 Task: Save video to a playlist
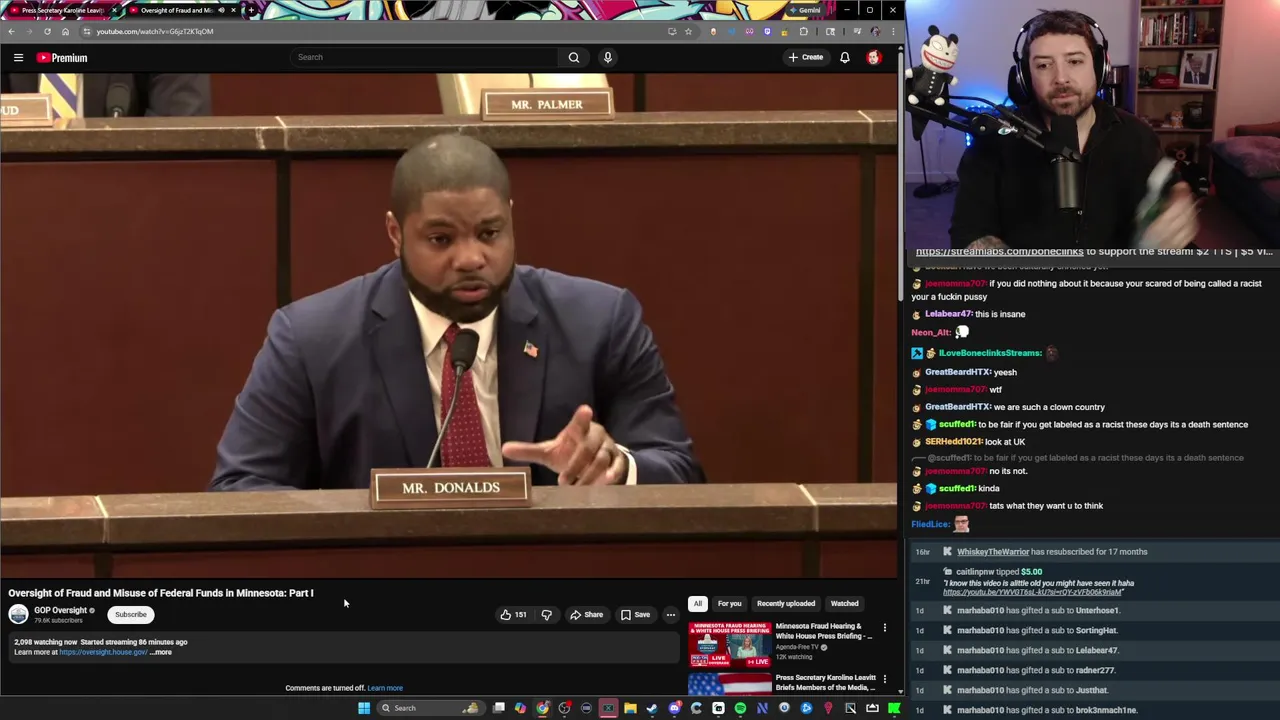pyautogui.click(x=635, y=614)
